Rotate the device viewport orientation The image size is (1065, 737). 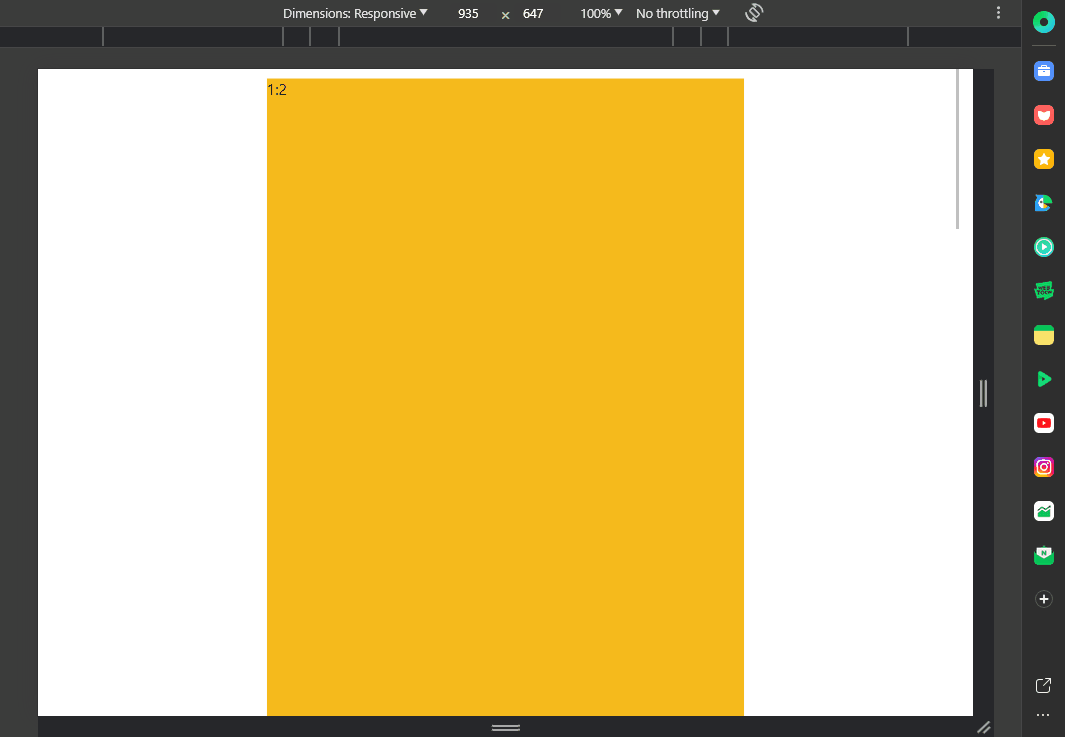click(x=754, y=13)
